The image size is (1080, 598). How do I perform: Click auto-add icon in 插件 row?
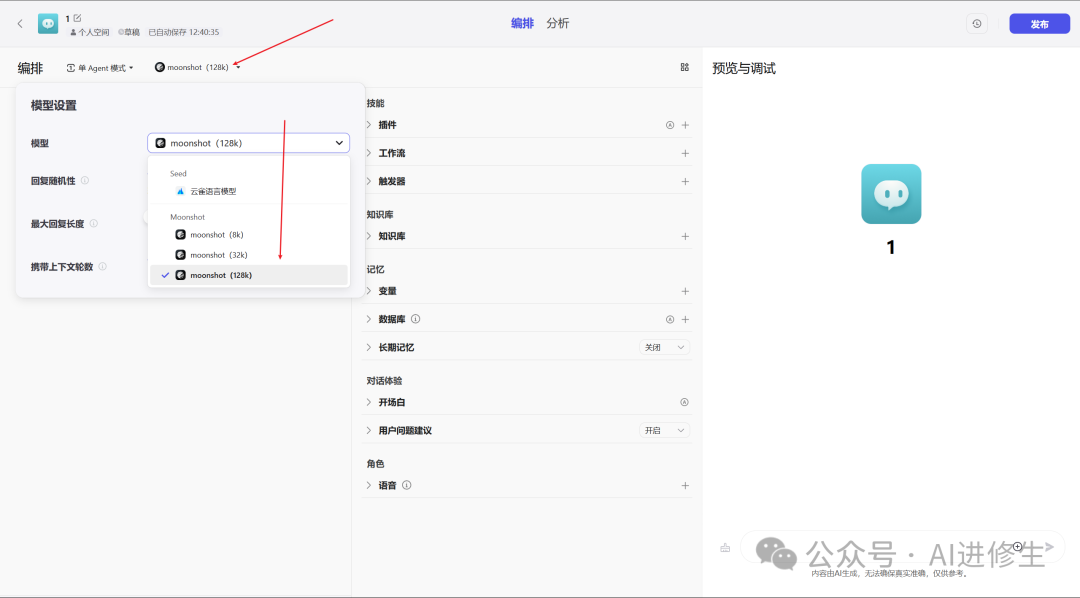(x=669, y=125)
